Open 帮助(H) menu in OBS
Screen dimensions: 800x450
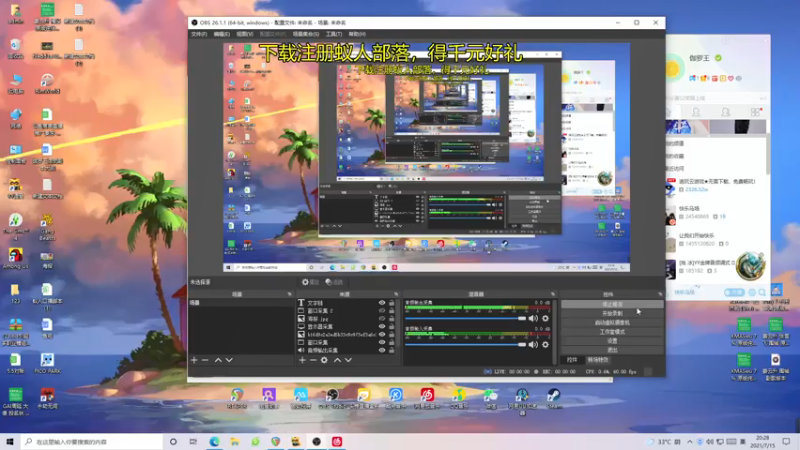click(x=357, y=34)
